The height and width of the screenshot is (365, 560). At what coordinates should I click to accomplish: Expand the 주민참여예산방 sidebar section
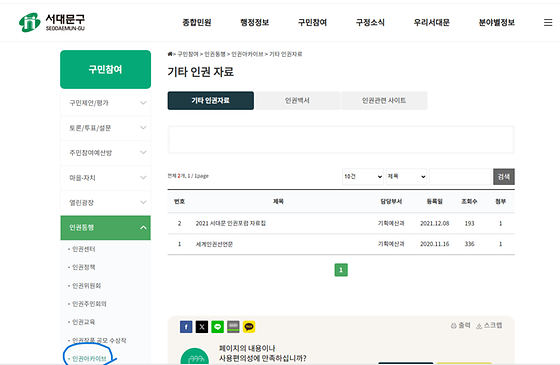pos(105,153)
